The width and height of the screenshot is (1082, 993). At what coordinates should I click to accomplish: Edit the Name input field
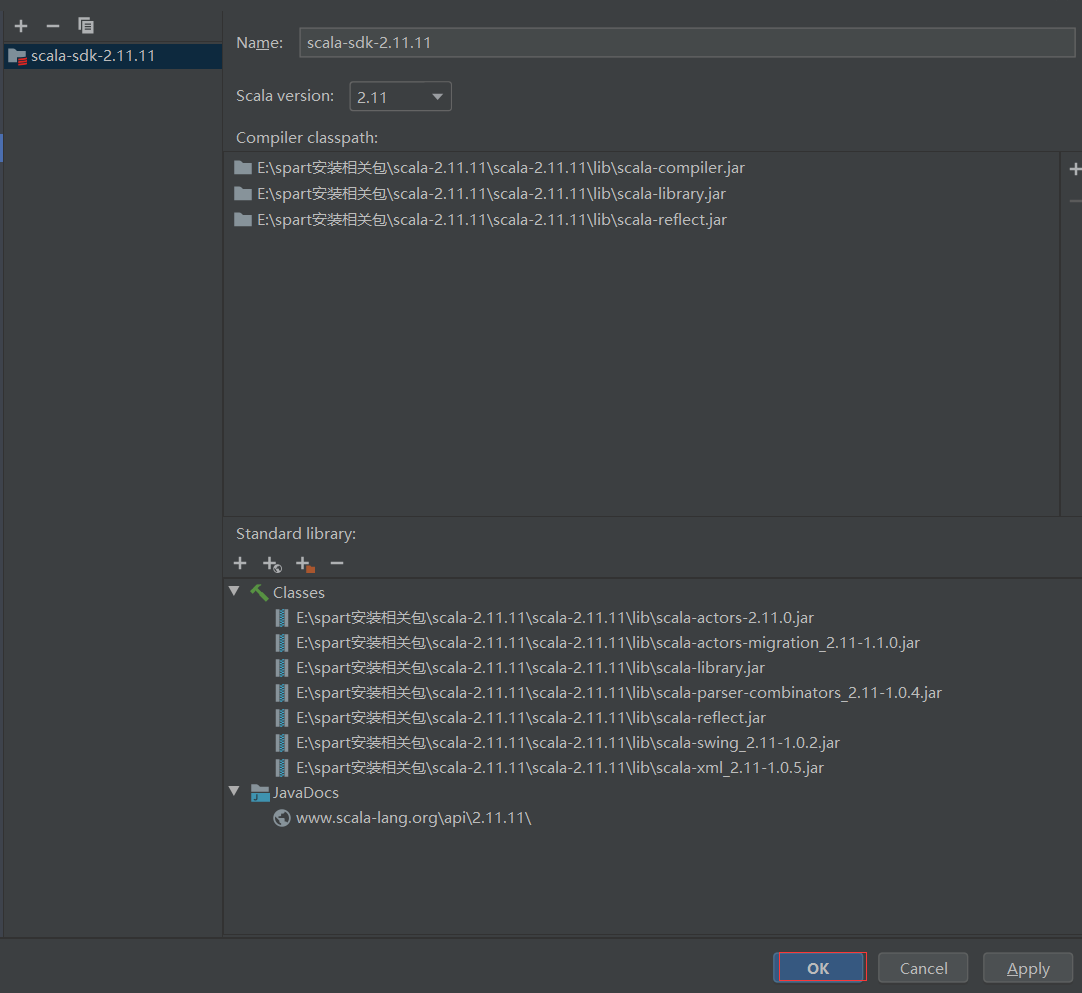(687, 43)
